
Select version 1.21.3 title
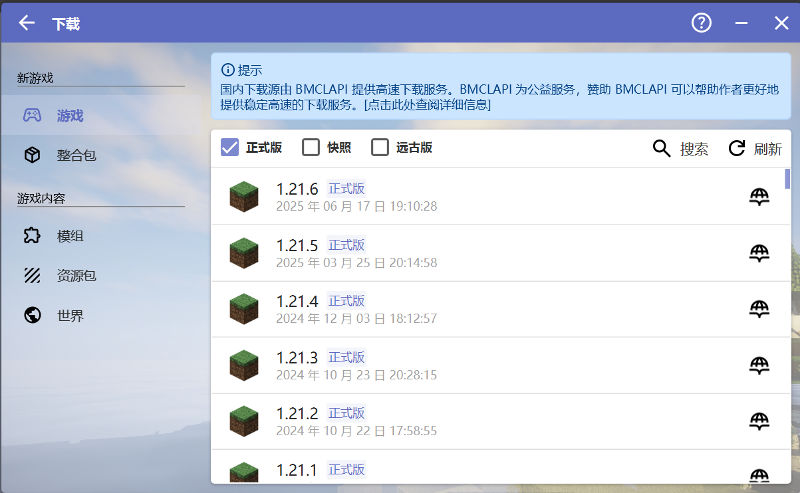coord(297,358)
